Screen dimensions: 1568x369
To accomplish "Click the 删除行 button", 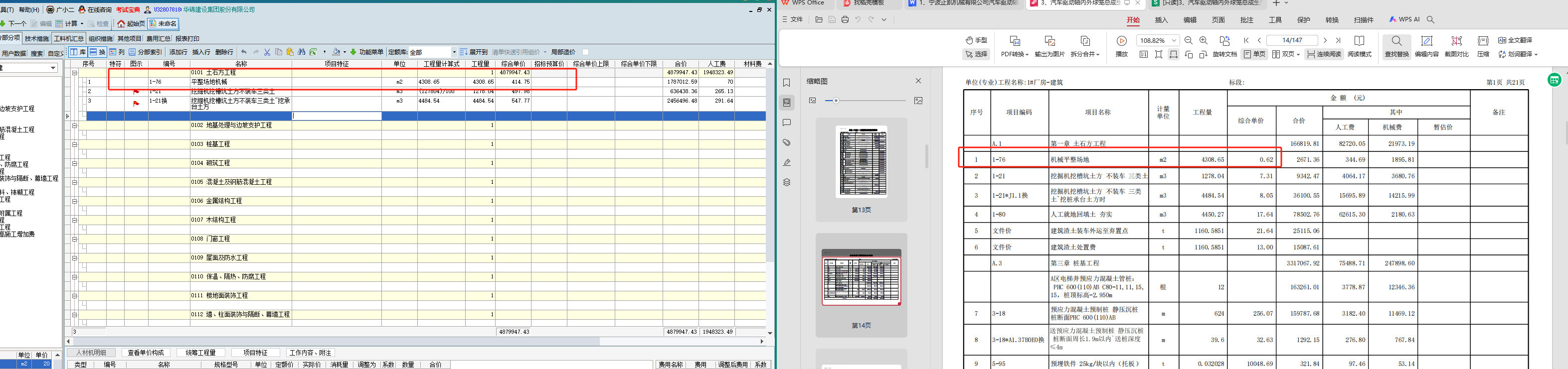I will coord(225,52).
